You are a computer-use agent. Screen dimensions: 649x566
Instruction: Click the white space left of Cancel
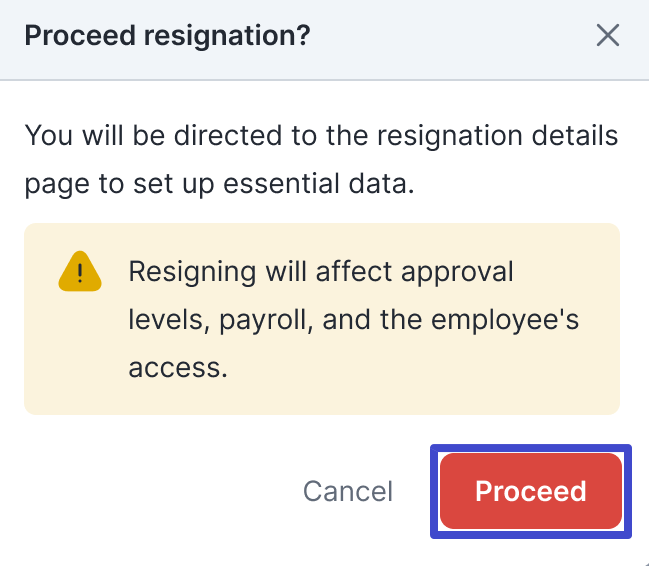click(150, 491)
